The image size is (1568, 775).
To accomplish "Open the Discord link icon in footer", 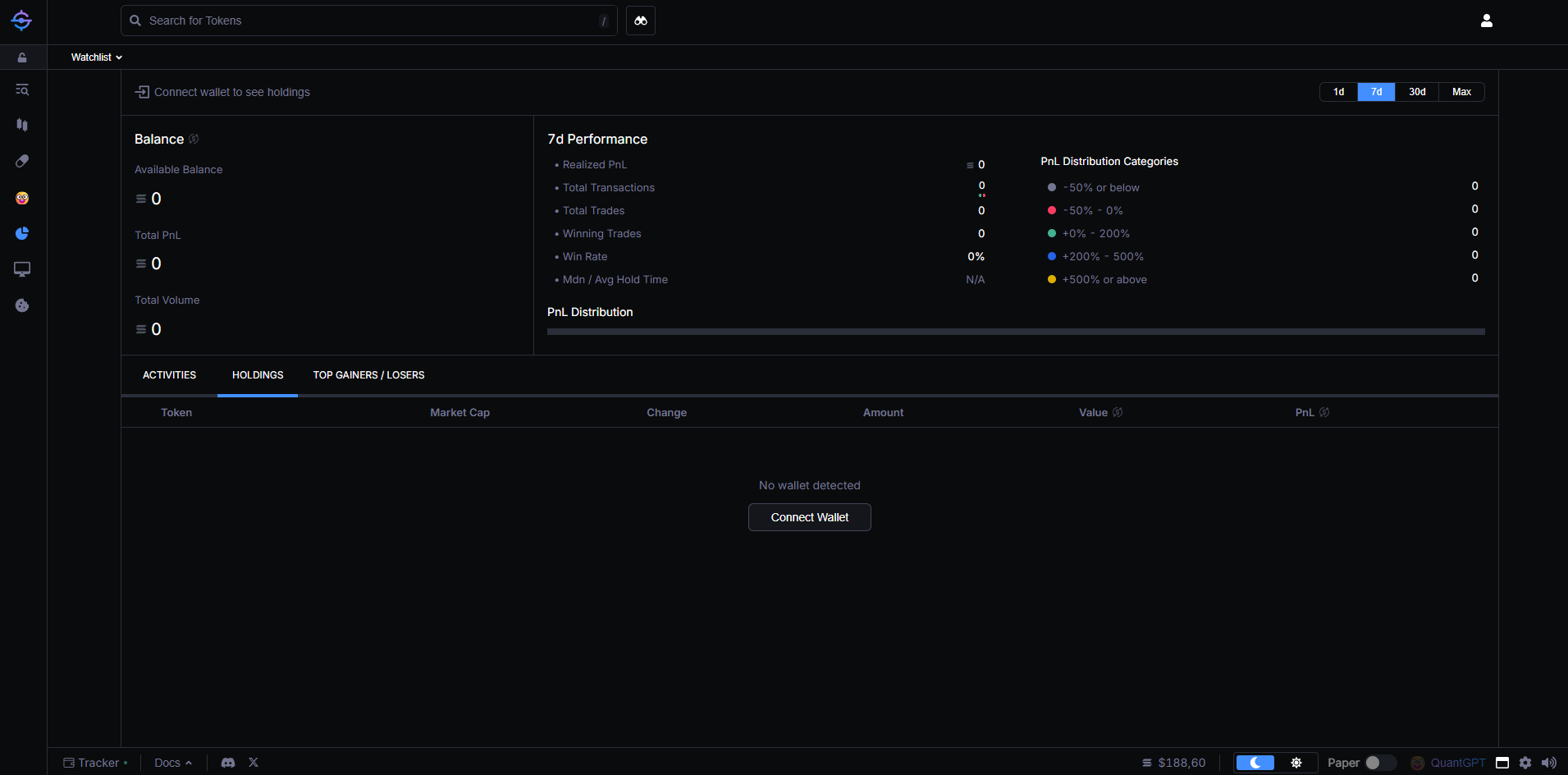I will pyautogui.click(x=228, y=763).
